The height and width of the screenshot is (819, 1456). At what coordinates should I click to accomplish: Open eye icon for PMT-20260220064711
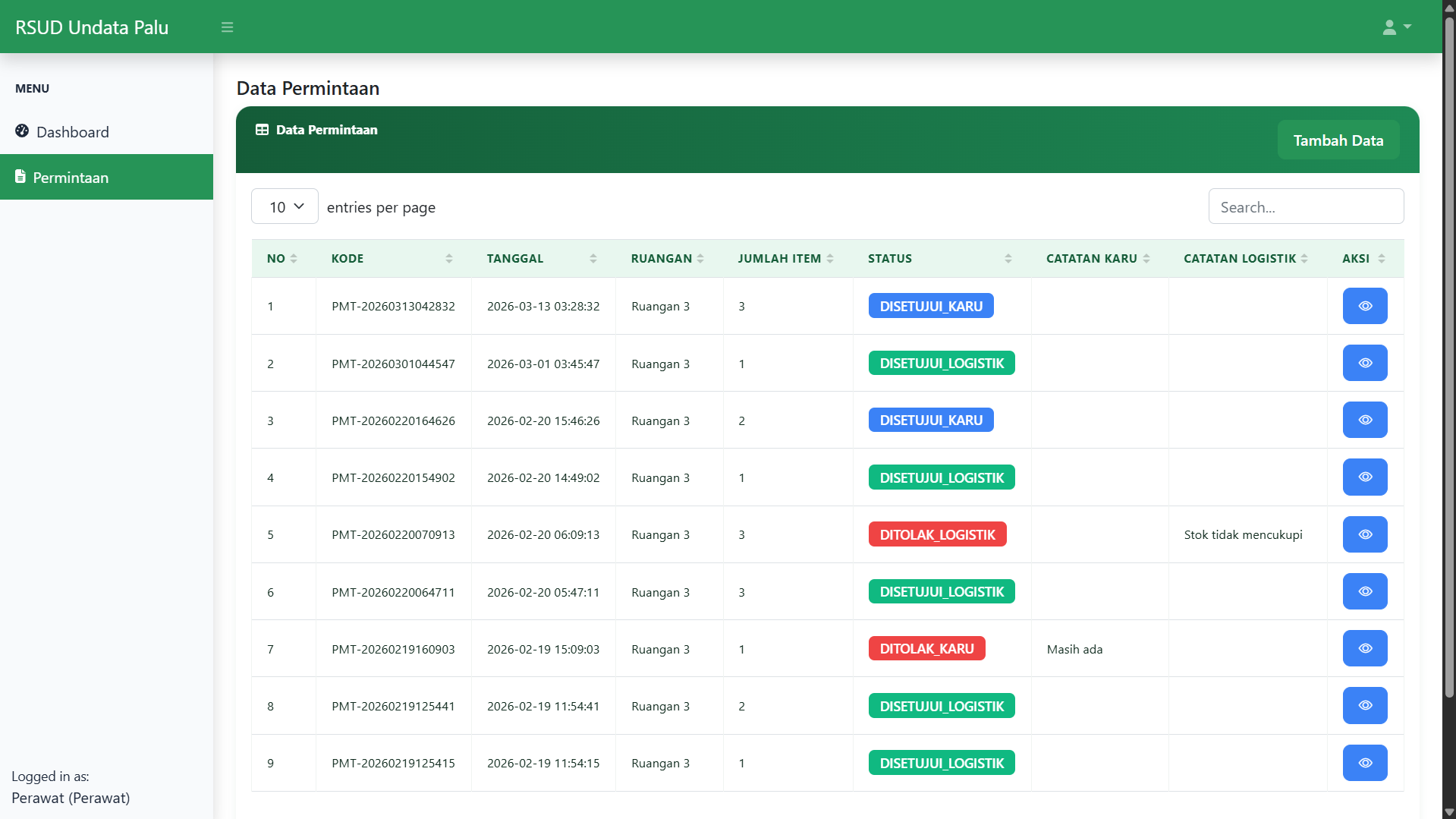click(1364, 591)
